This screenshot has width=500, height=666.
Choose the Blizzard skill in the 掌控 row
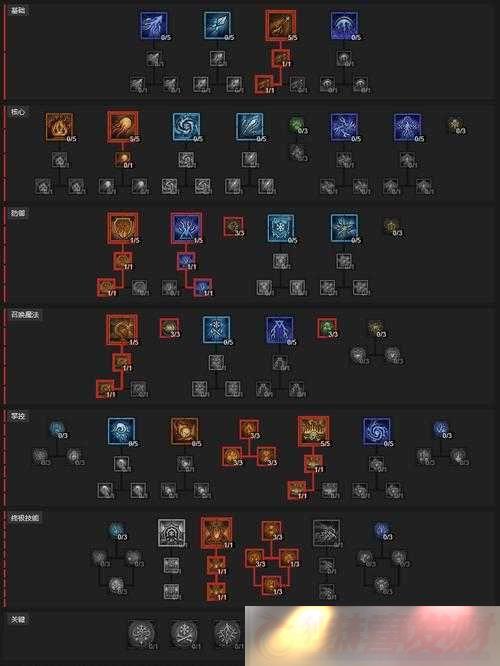121,431
